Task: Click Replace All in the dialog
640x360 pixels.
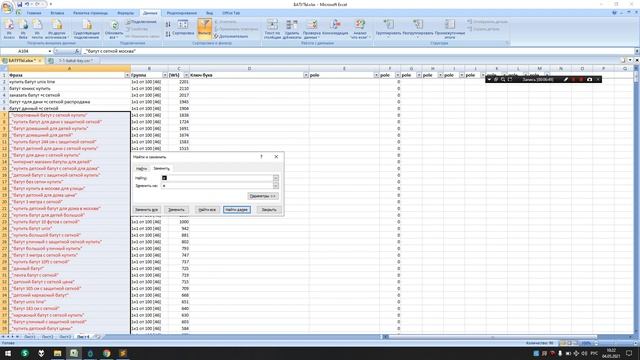Action: point(146,209)
